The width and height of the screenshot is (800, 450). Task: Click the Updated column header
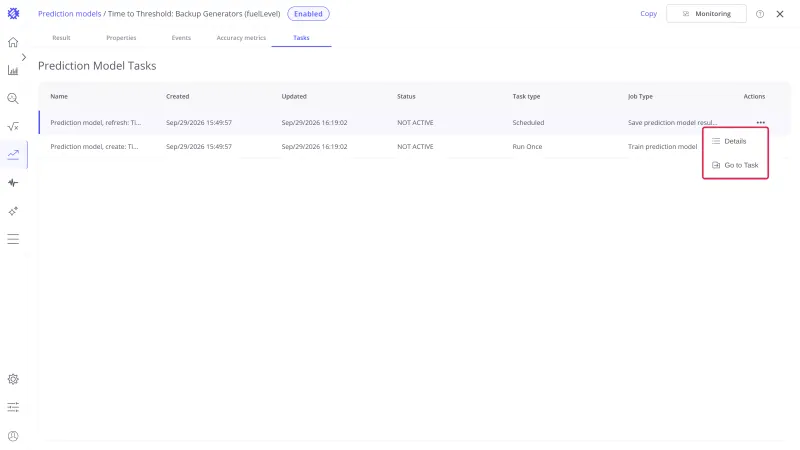point(294,96)
